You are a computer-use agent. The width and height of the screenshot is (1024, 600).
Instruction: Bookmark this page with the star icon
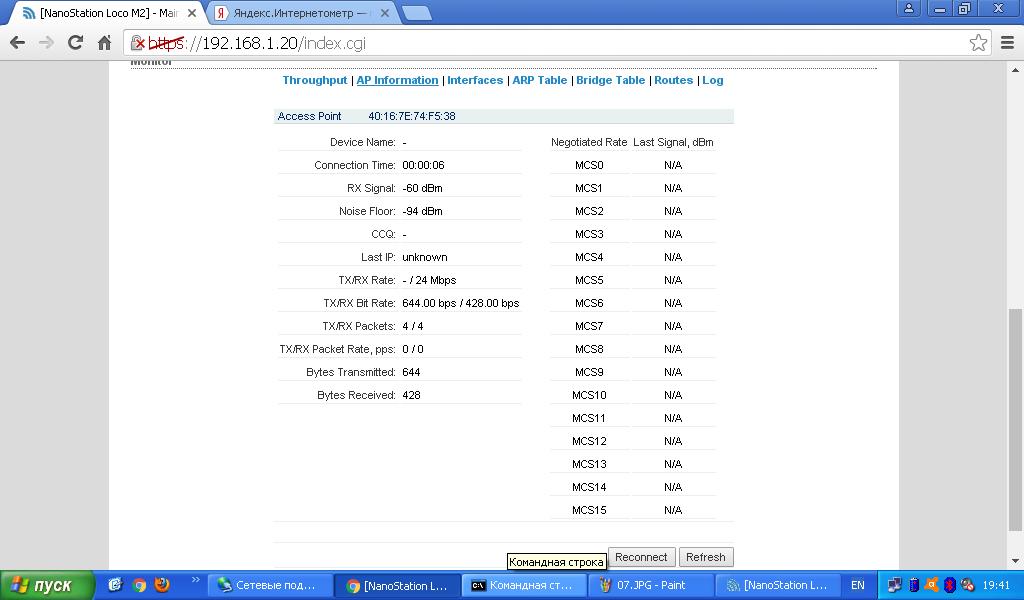pos(978,42)
